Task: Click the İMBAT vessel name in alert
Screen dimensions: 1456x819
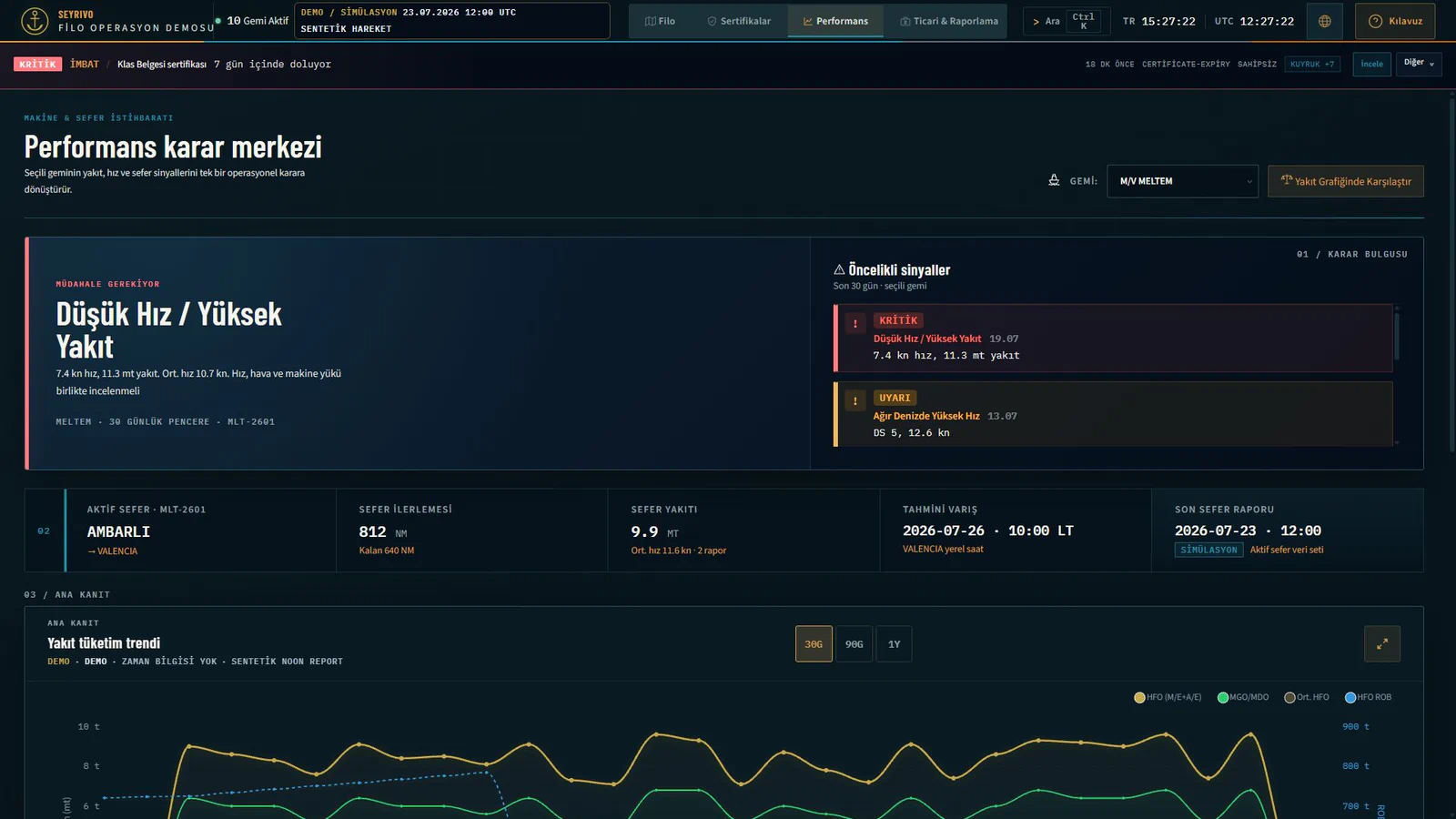Action: coord(85,64)
